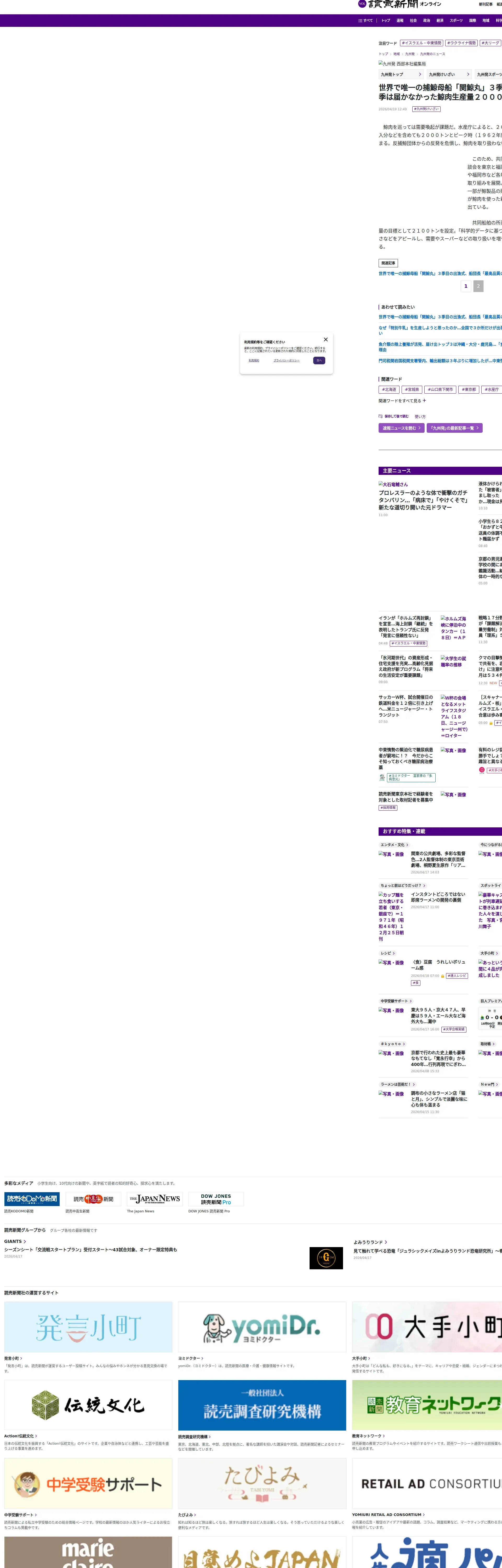Click 次へ in the terms popup

(319, 360)
